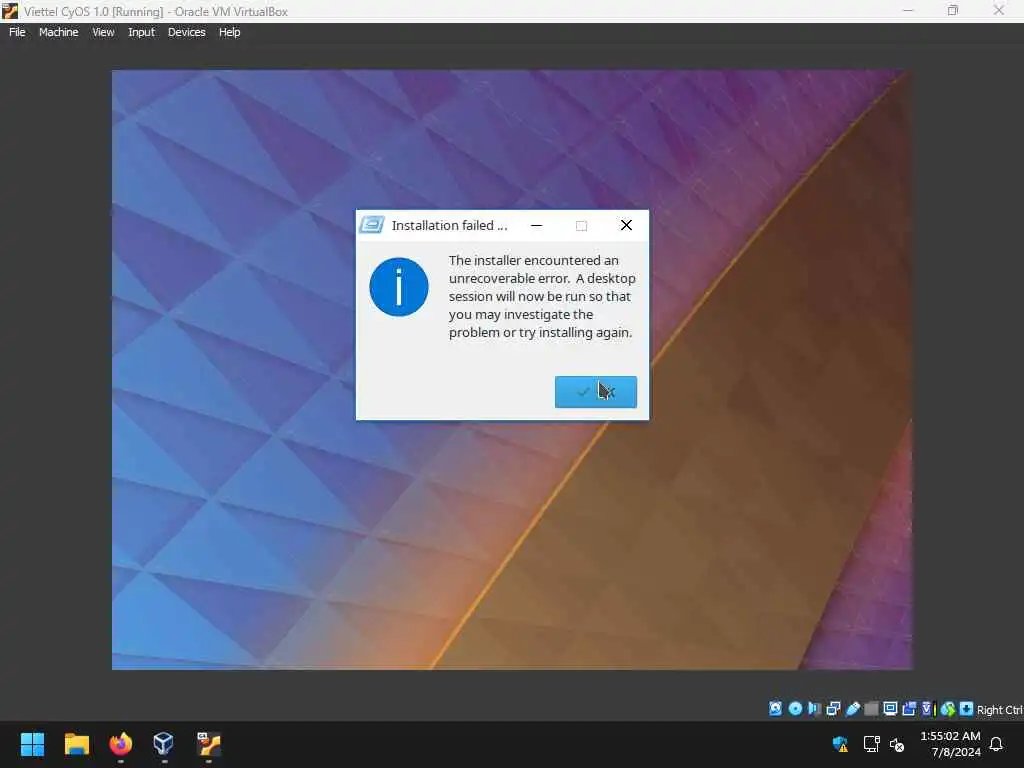
Task: Click the virtualization features V icon
Action: (927, 709)
